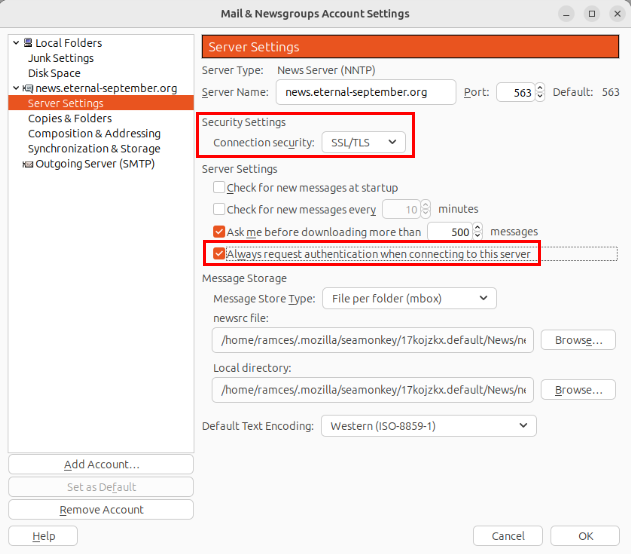This screenshot has height=554, width=631.
Task: Click the Local Folders computer icon
Action: click(28, 43)
